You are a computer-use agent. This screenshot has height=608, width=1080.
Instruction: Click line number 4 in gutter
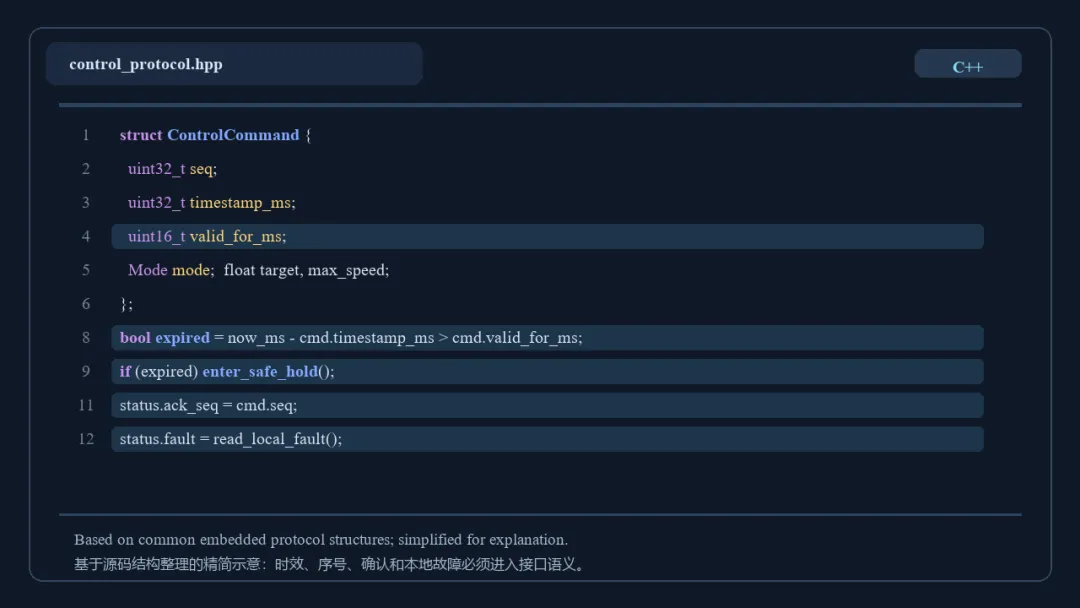point(86,236)
